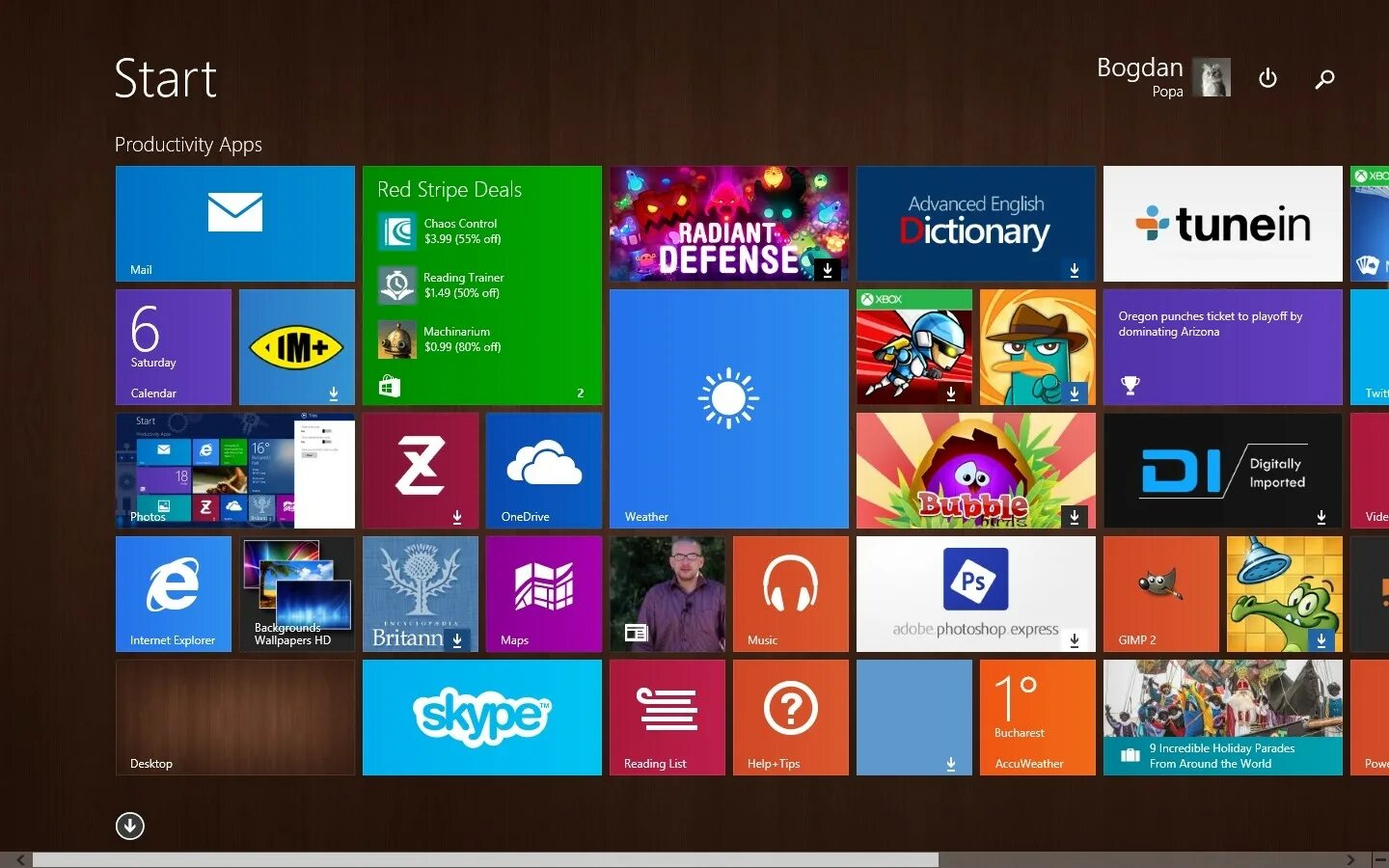Open the Sports tile about Oregon playoff
The height and width of the screenshot is (868, 1389).
point(1223,347)
